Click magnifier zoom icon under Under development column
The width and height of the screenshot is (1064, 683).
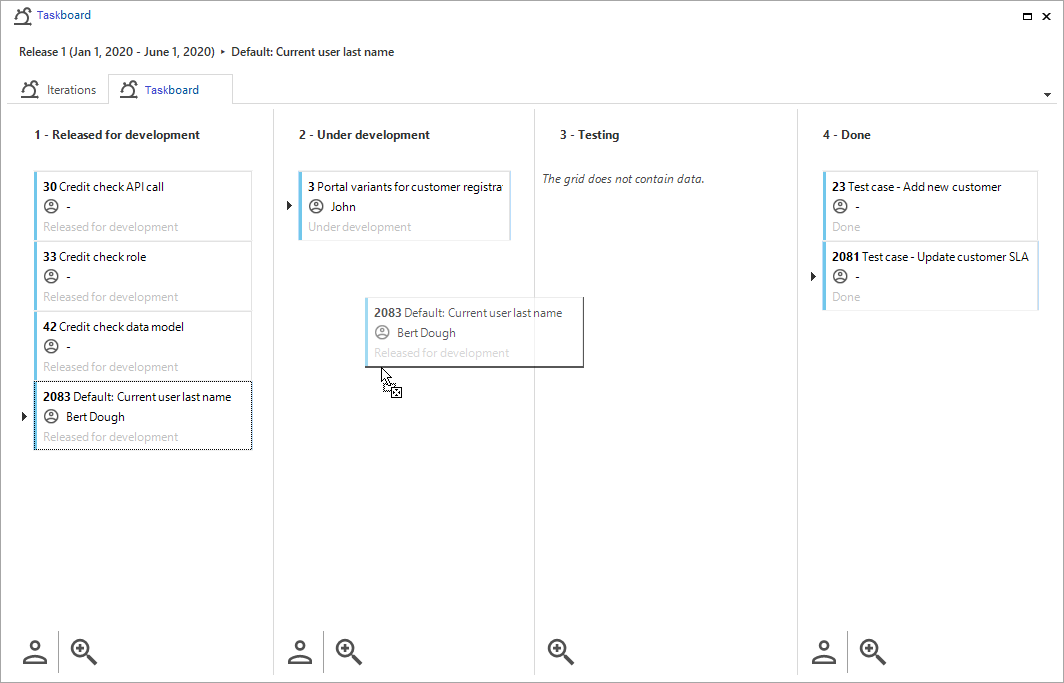click(349, 652)
